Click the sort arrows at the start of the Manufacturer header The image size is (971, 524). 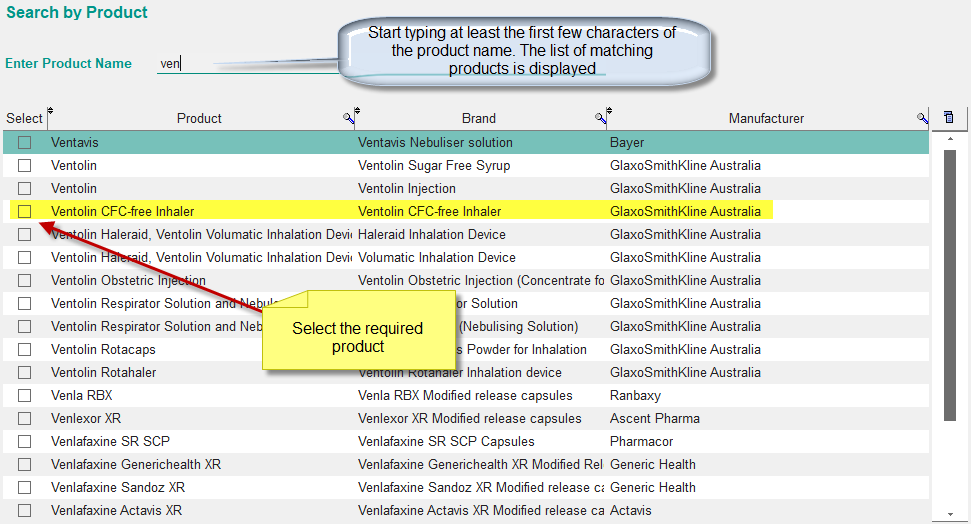pos(609,111)
